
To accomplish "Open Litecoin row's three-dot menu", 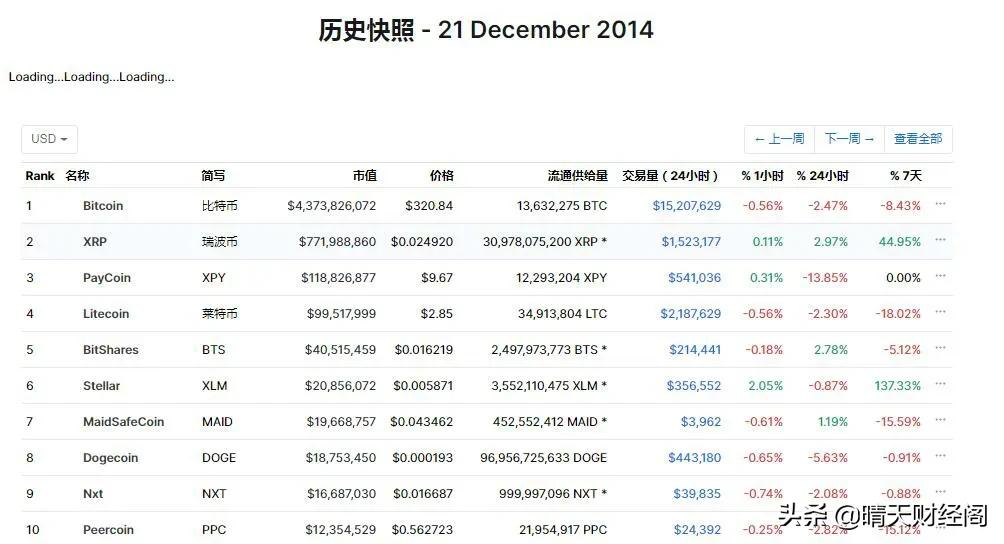I will 940,312.
